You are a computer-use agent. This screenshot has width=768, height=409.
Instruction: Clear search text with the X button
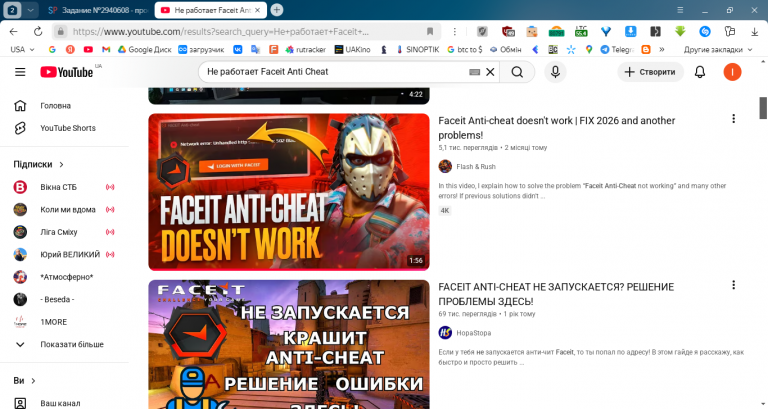point(490,72)
